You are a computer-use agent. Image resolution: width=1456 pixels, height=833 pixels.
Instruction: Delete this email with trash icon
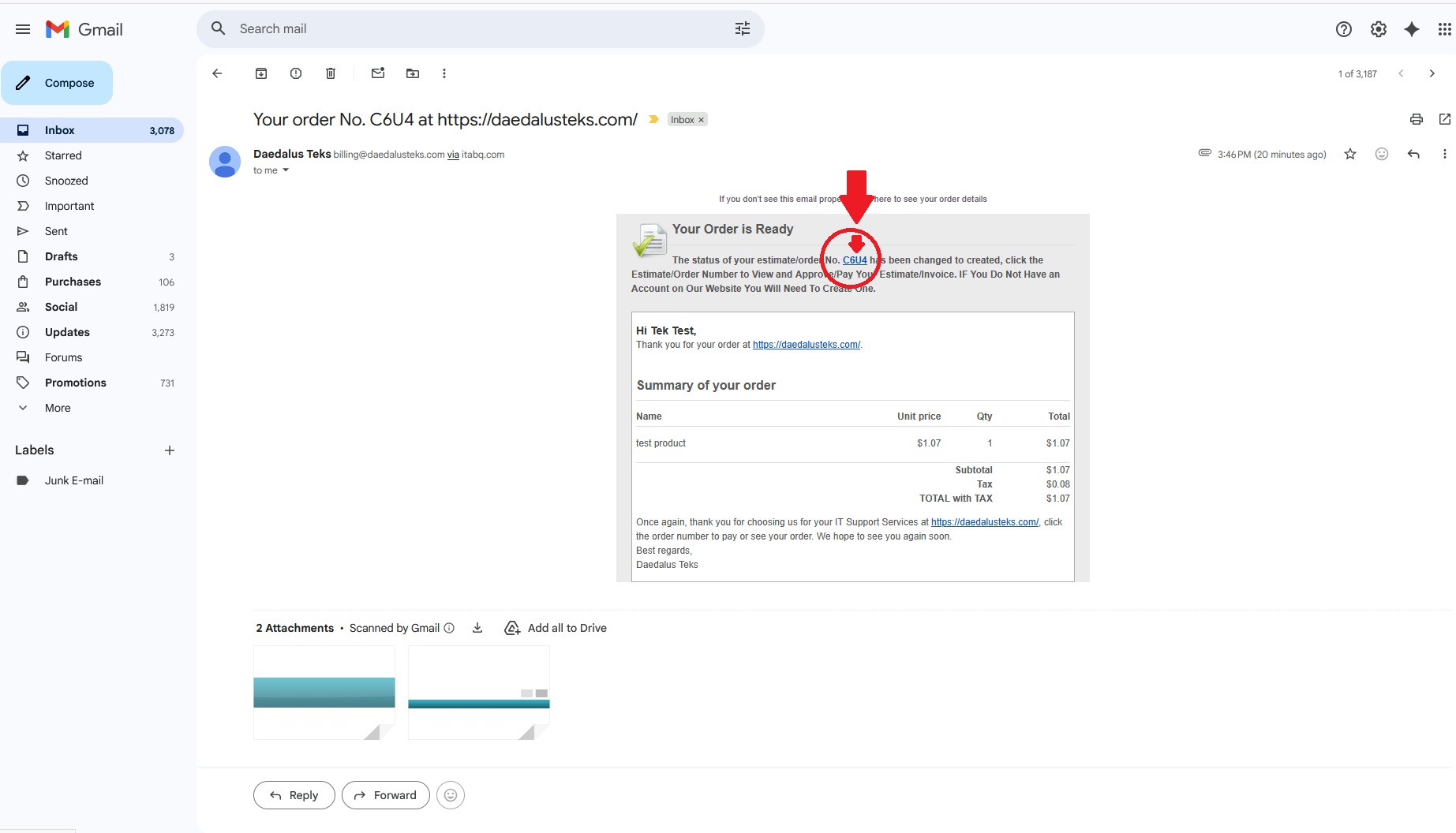[331, 73]
